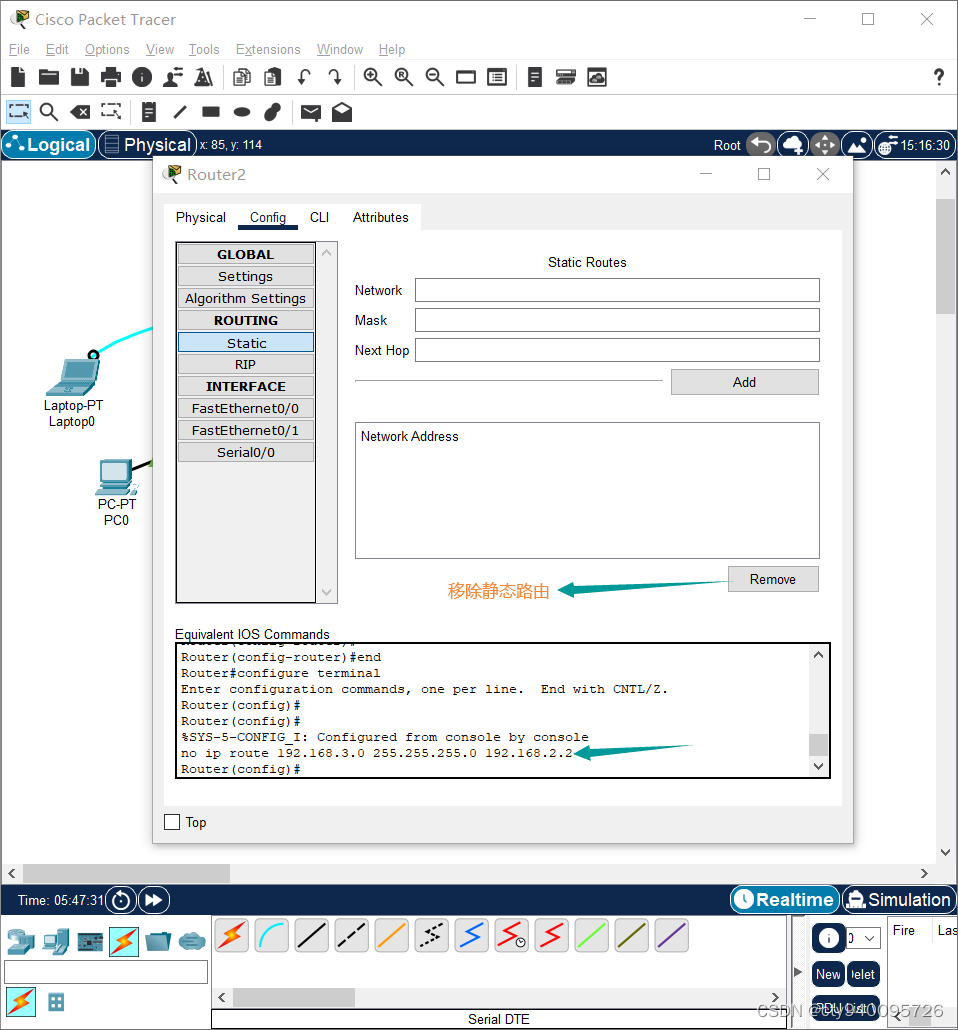The image size is (958, 1030).
Task: Click the Fast Forward Time button
Action: [154, 900]
